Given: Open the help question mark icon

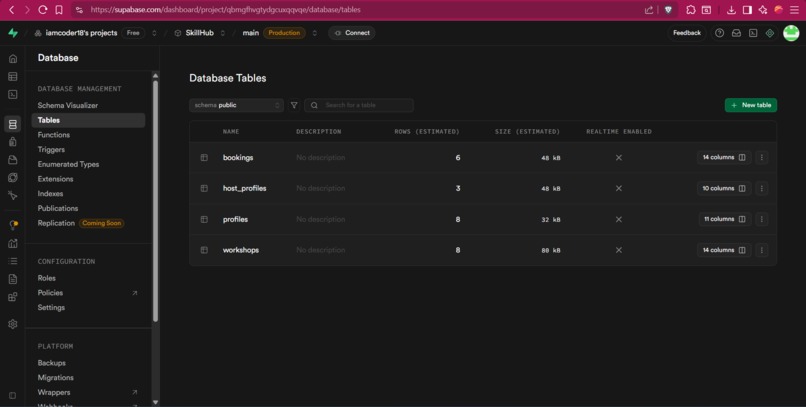Looking at the screenshot, I should pyautogui.click(x=720, y=33).
